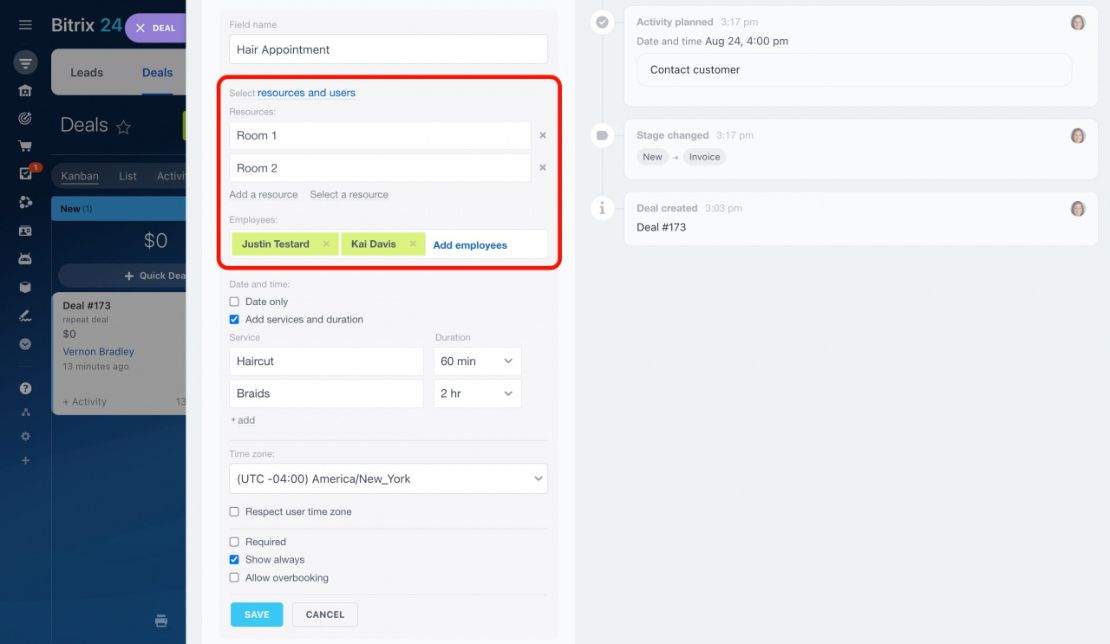This screenshot has height=644, width=1110.
Task: Open Vernon Bradley contact link
Action: tap(98, 352)
